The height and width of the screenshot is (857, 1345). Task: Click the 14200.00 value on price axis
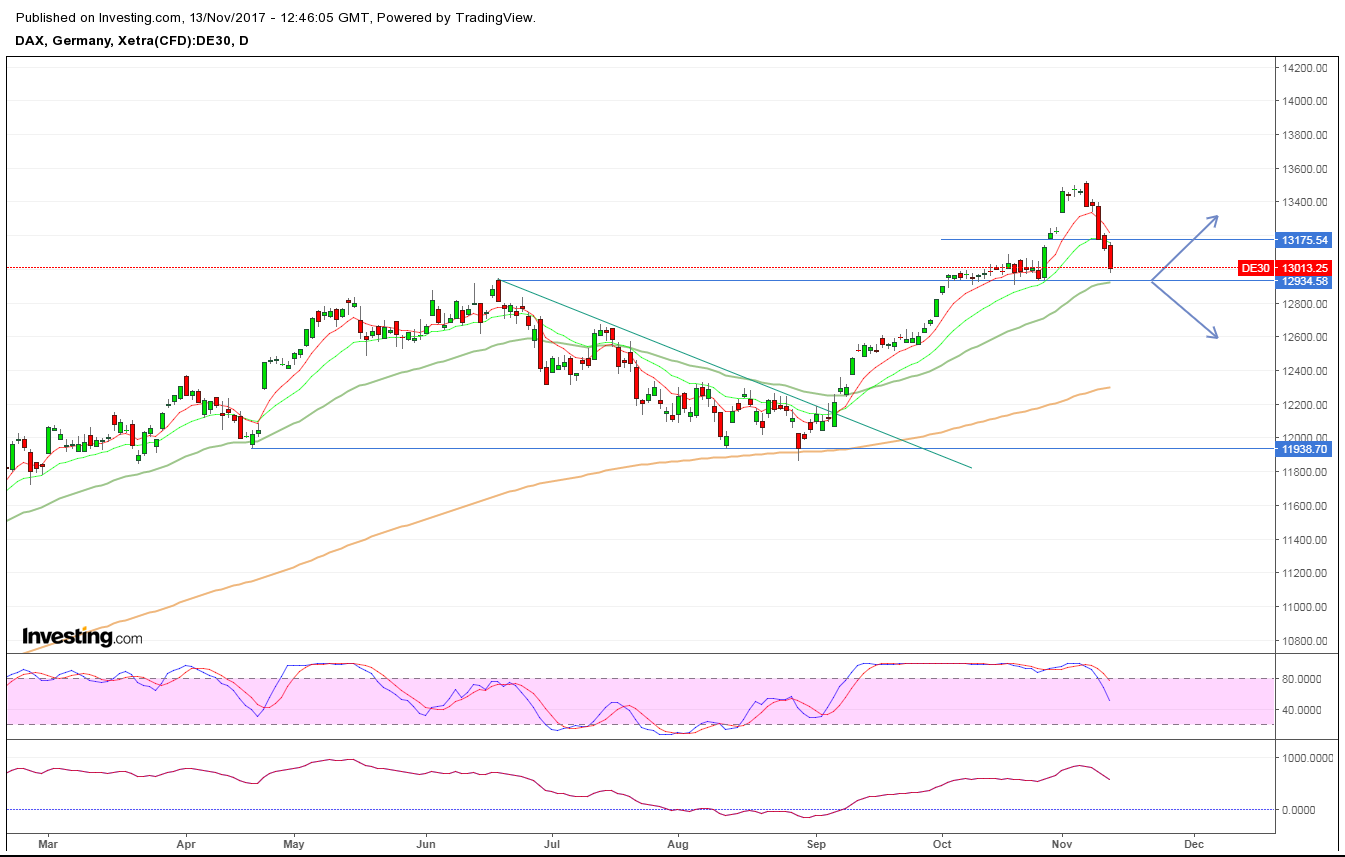point(1307,69)
